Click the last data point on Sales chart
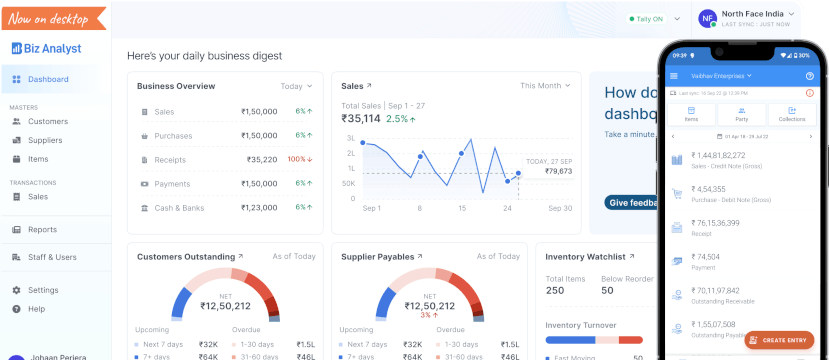This screenshot has width=829, height=360. click(518, 173)
